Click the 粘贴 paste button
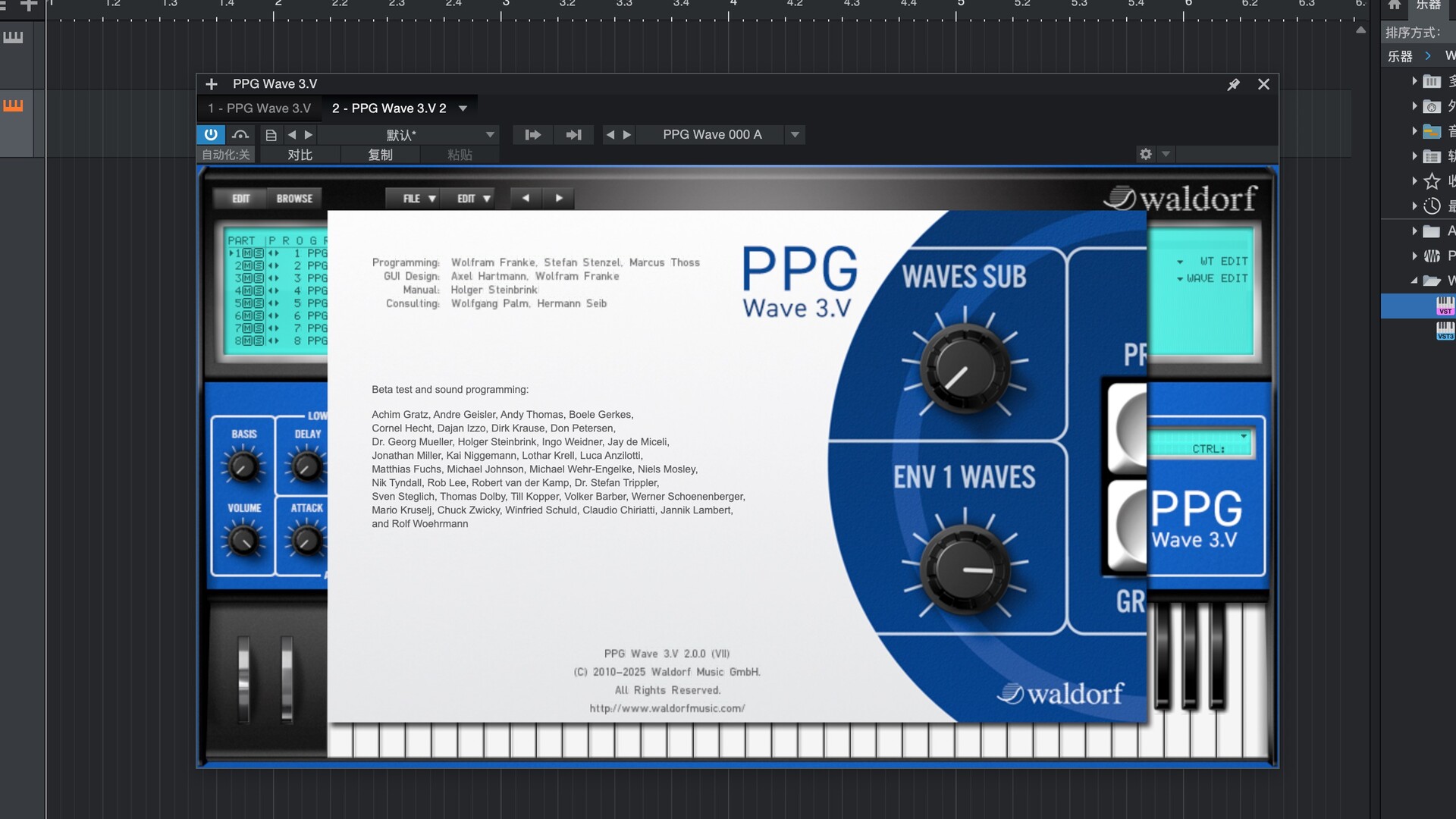This screenshot has height=819, width=1456. [460, 155]
